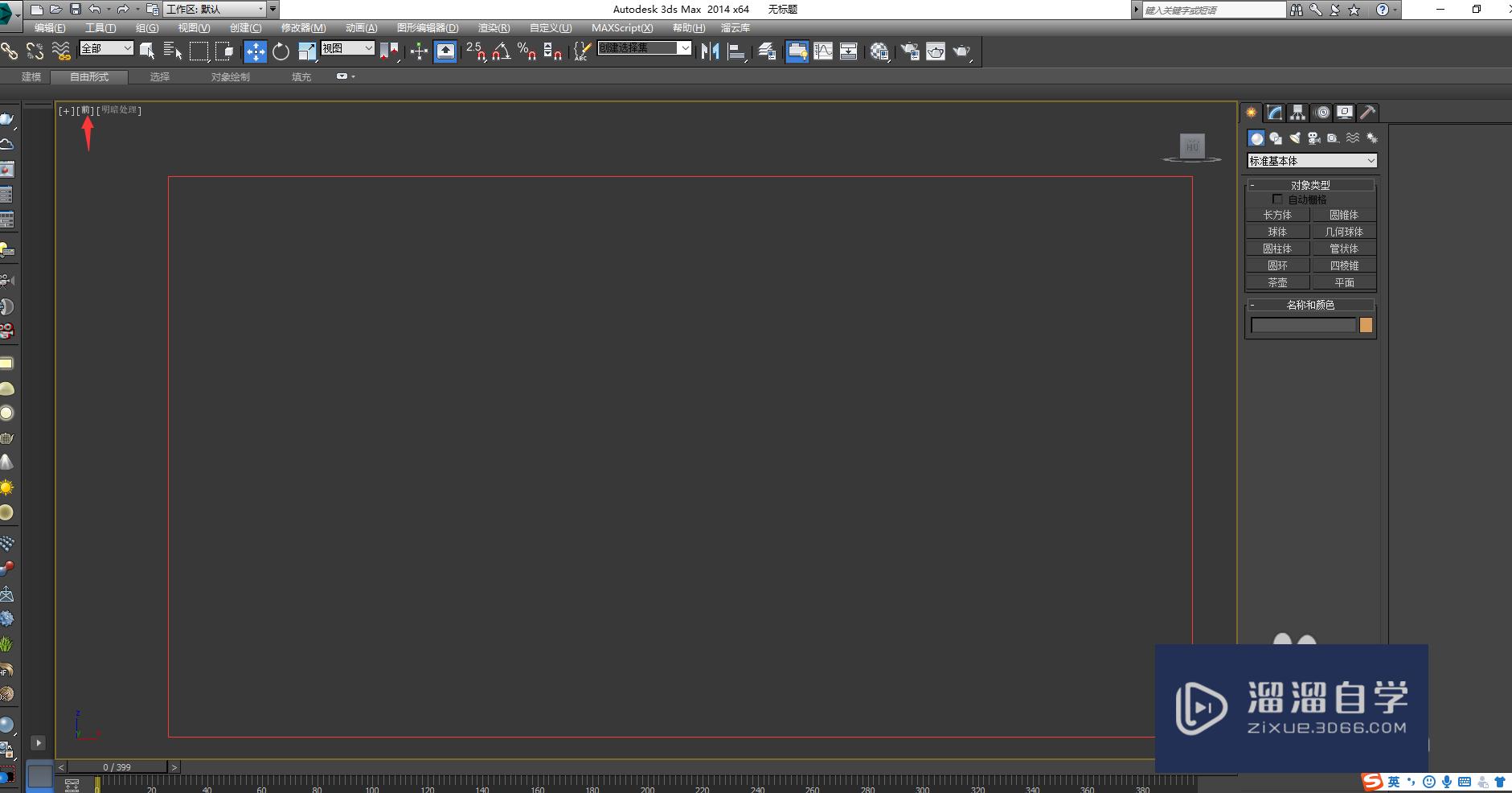Toggle the Spinner Snap button

coord(552,51)
